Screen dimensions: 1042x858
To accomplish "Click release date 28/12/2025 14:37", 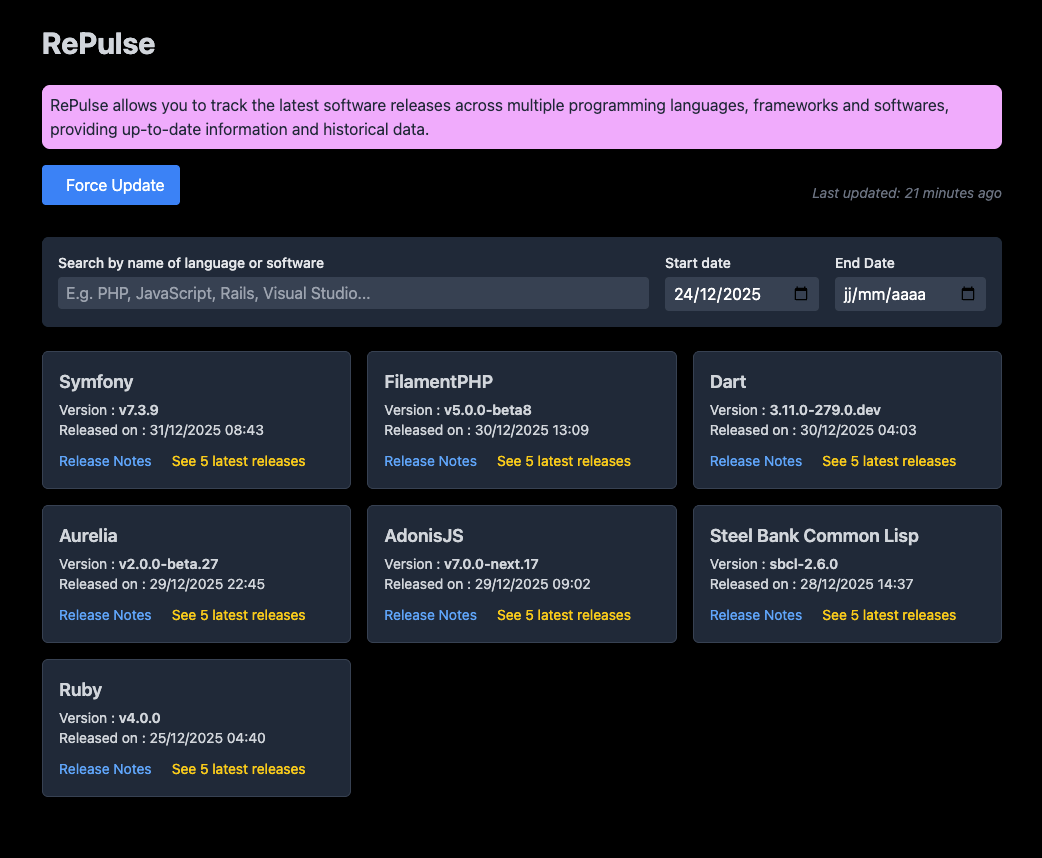I will pyautogui.click(x=857, y=584).
